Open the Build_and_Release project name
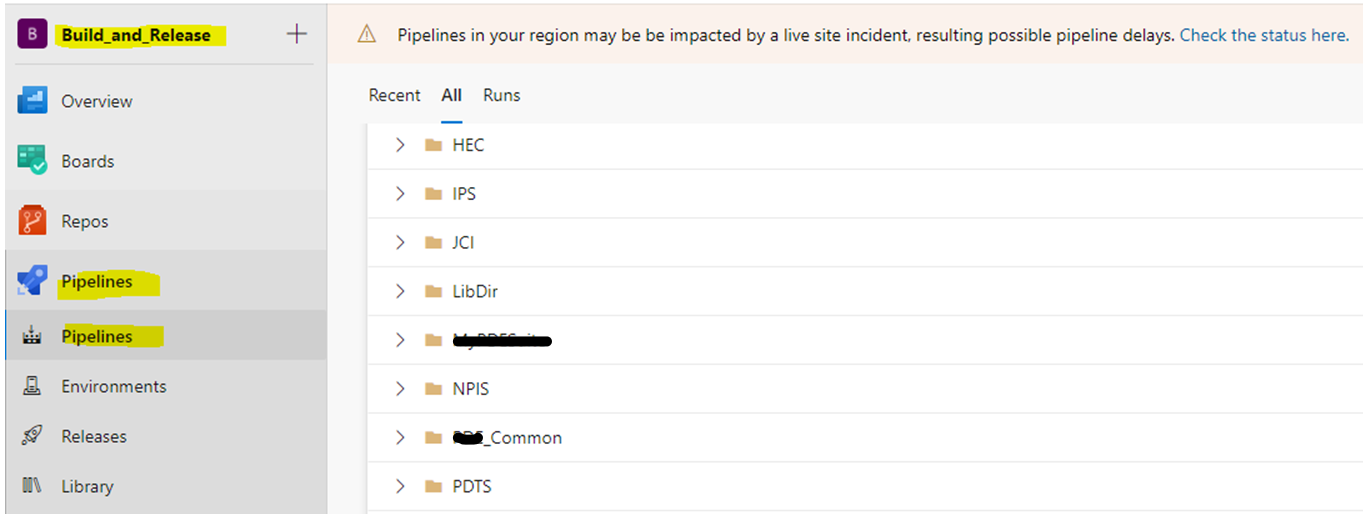 click(x=137, y=35)
